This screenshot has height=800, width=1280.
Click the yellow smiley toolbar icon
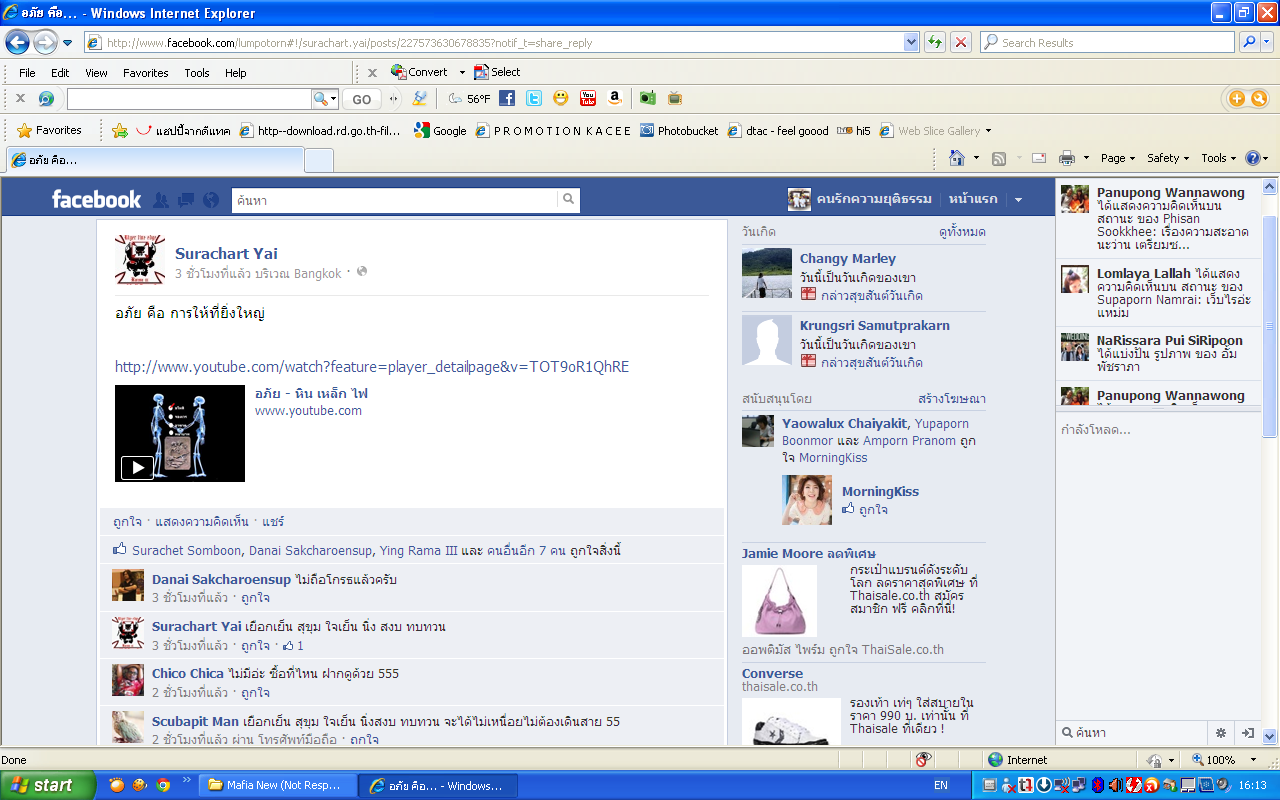(x=561, y=98)
